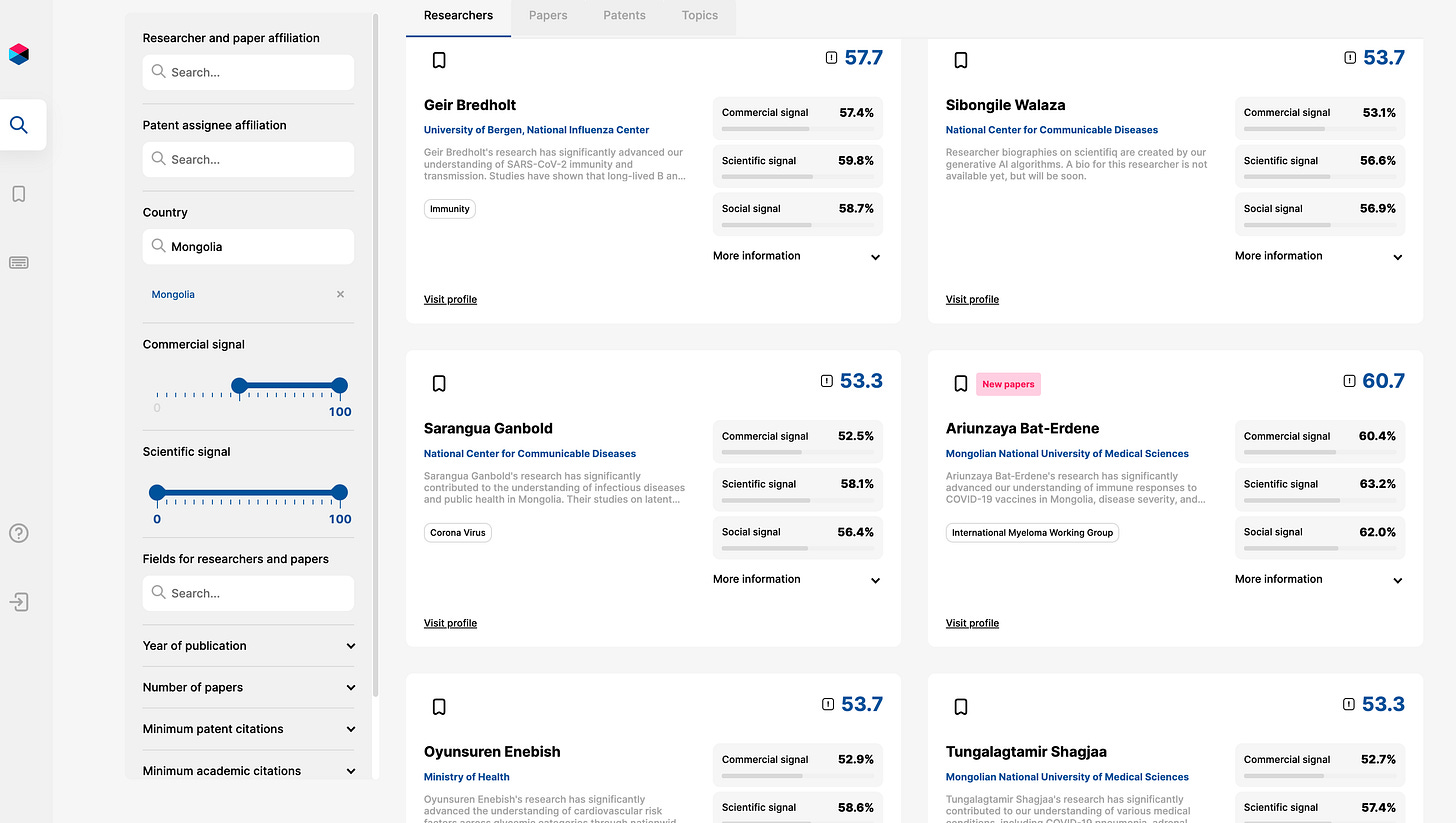This screenshot has width=1456, height=823.
Task: Expand More information for Sarangua Ganbold
Action: click(x=798, y=579)
